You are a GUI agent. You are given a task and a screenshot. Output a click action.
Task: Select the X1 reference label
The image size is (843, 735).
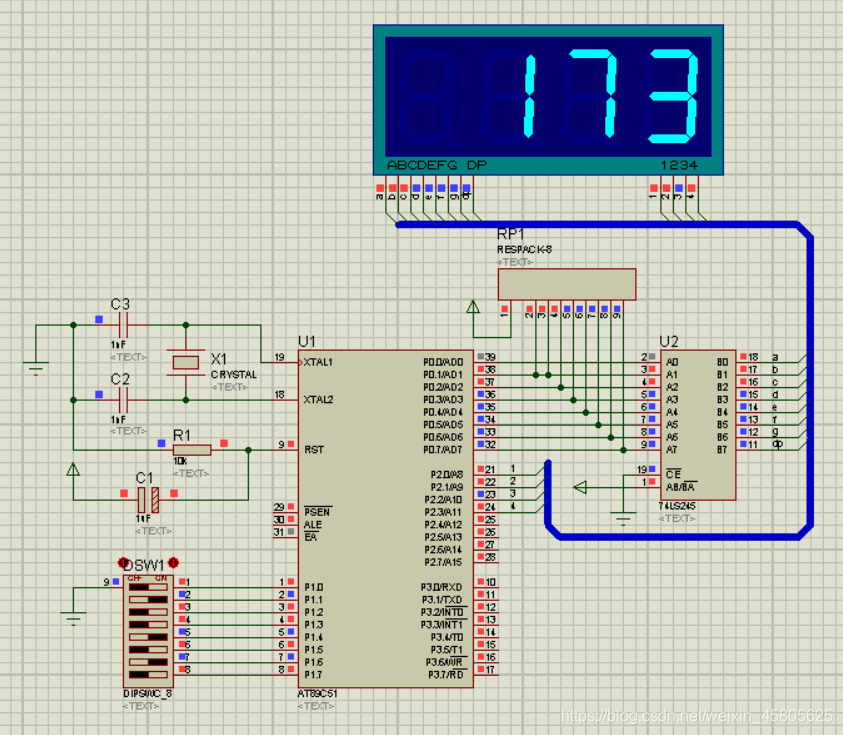click(219, 359)
